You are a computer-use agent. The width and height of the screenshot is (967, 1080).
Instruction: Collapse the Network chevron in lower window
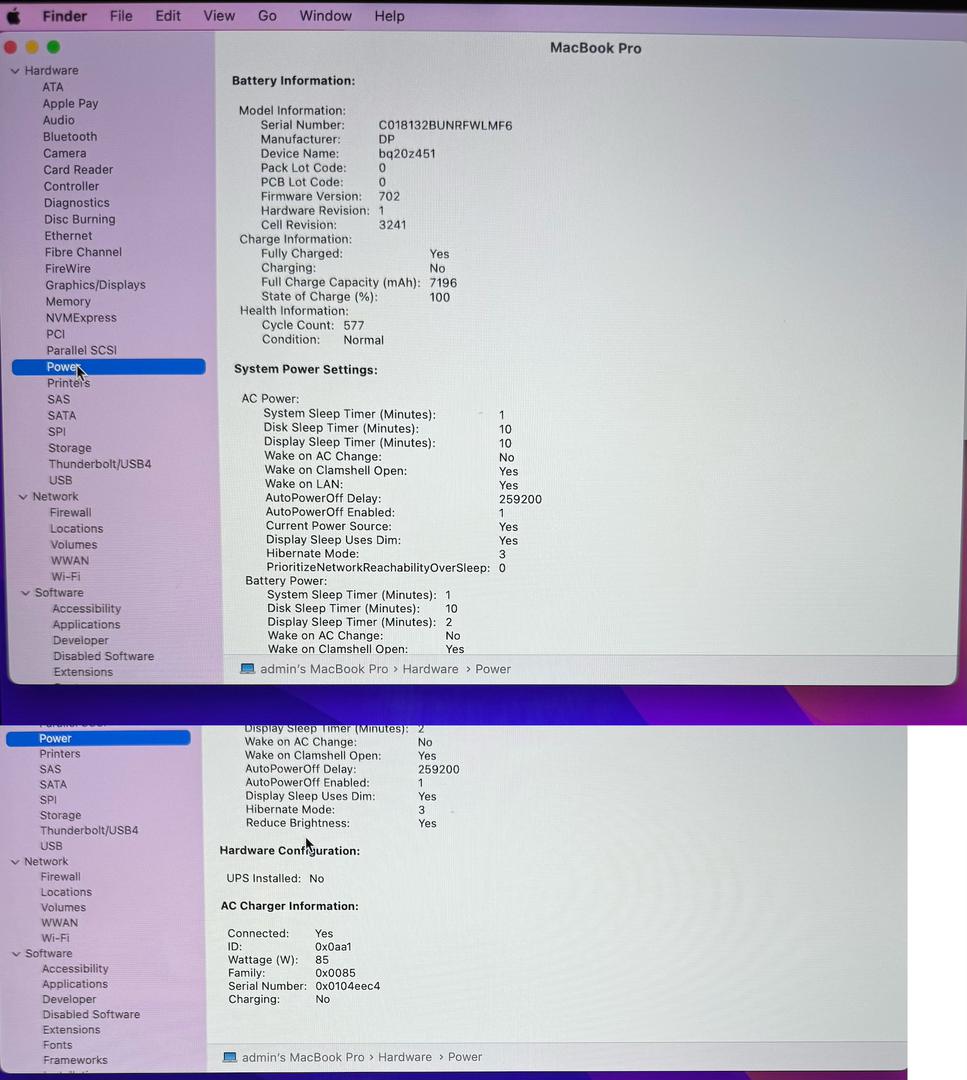pos(15,862)
